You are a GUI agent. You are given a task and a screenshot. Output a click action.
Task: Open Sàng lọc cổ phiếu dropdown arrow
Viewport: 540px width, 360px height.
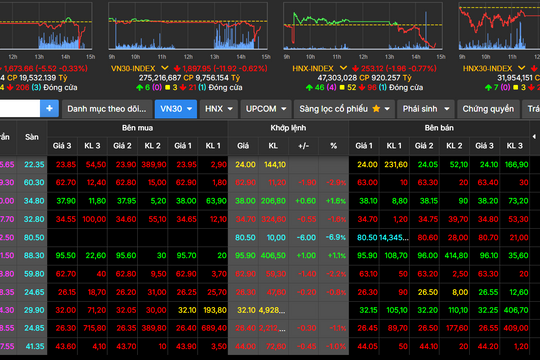pos(387,109)
